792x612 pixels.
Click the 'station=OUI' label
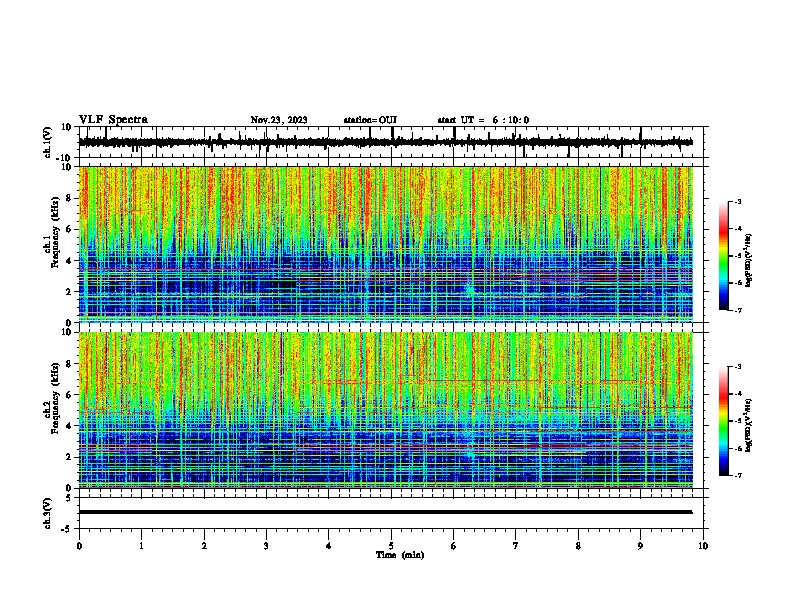click(370, 120)
